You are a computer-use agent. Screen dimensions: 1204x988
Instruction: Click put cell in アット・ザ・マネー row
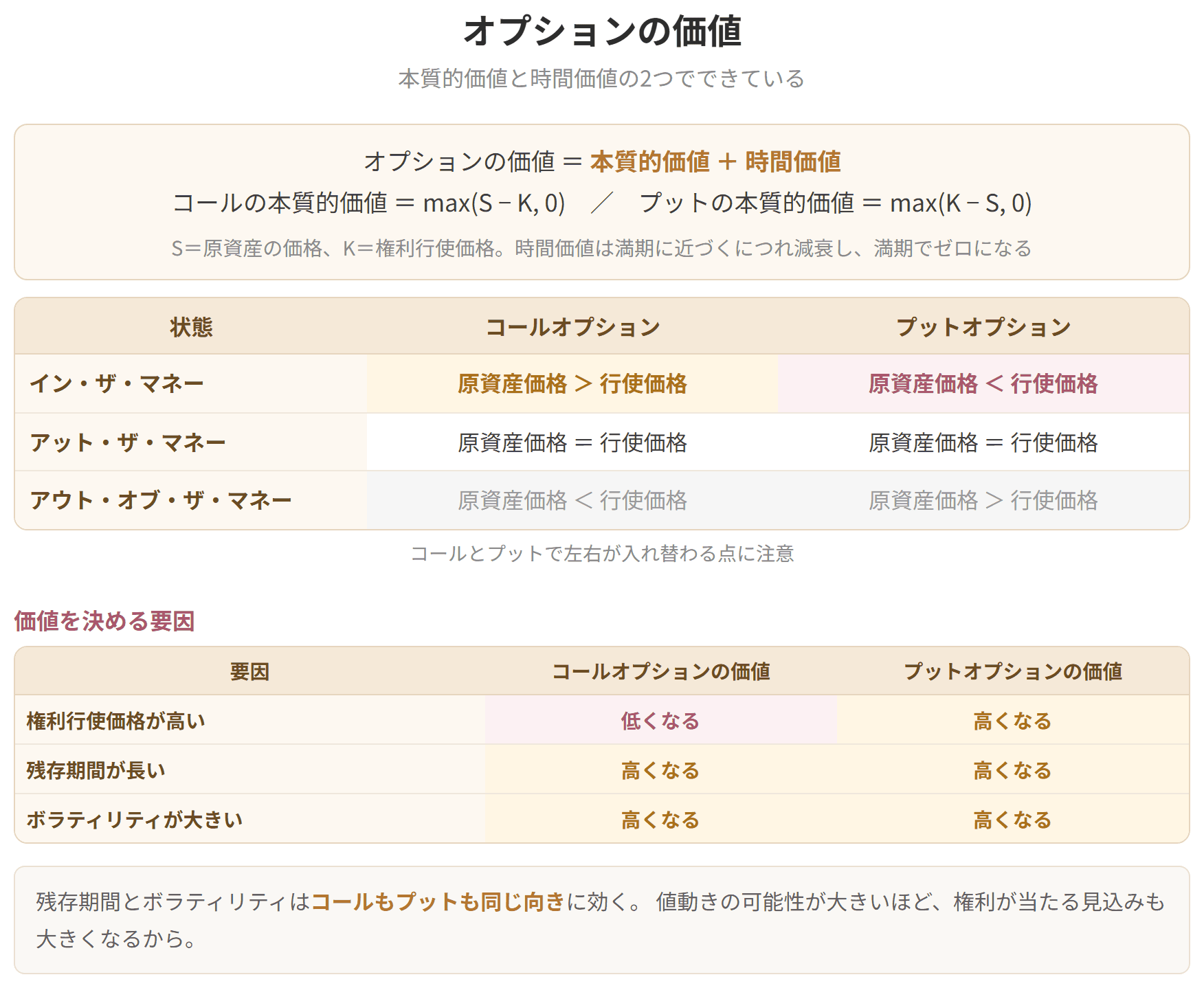pyautogui.click(x=983, y=442)
